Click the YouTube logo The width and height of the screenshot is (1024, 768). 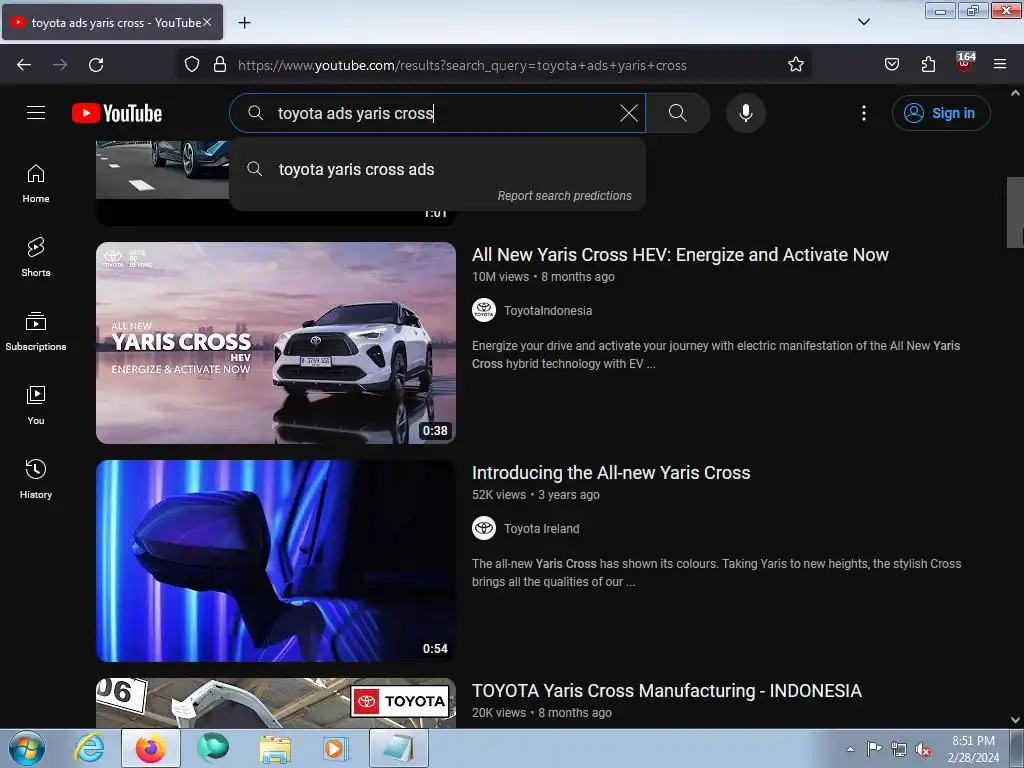click(x=117, y=113)
